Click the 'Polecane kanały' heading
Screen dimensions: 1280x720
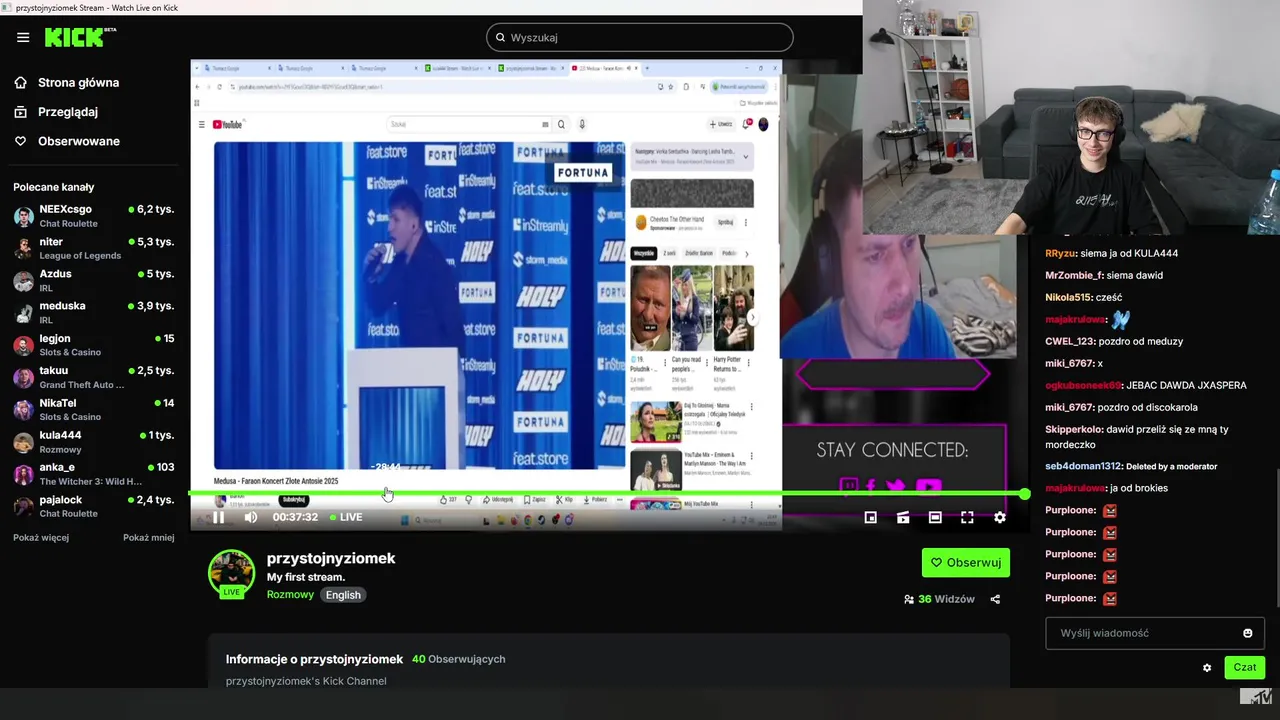pos(54,187)
